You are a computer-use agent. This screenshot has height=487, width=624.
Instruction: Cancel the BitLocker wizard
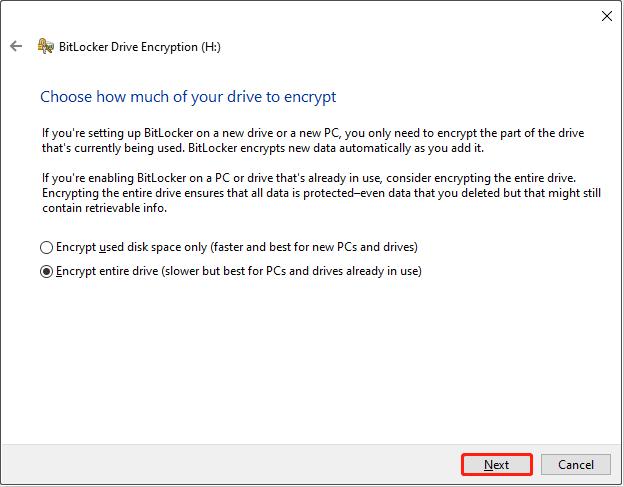pyautogui.click(x=575, y=464)
